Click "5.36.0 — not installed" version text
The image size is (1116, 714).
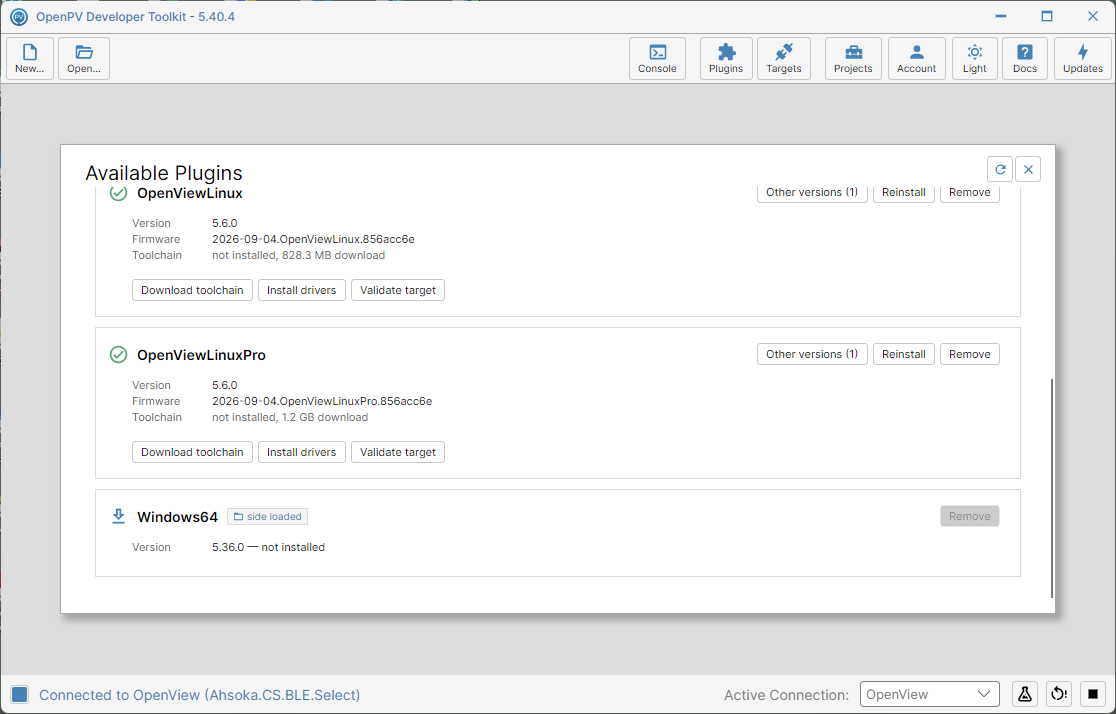pyautogui.click(x=268, y=547)
